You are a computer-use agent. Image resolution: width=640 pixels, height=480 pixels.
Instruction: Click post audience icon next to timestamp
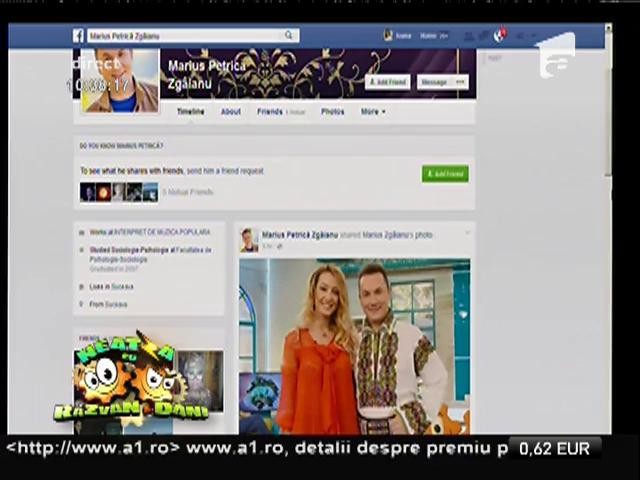pyautogui.click(x=280, y=246)
